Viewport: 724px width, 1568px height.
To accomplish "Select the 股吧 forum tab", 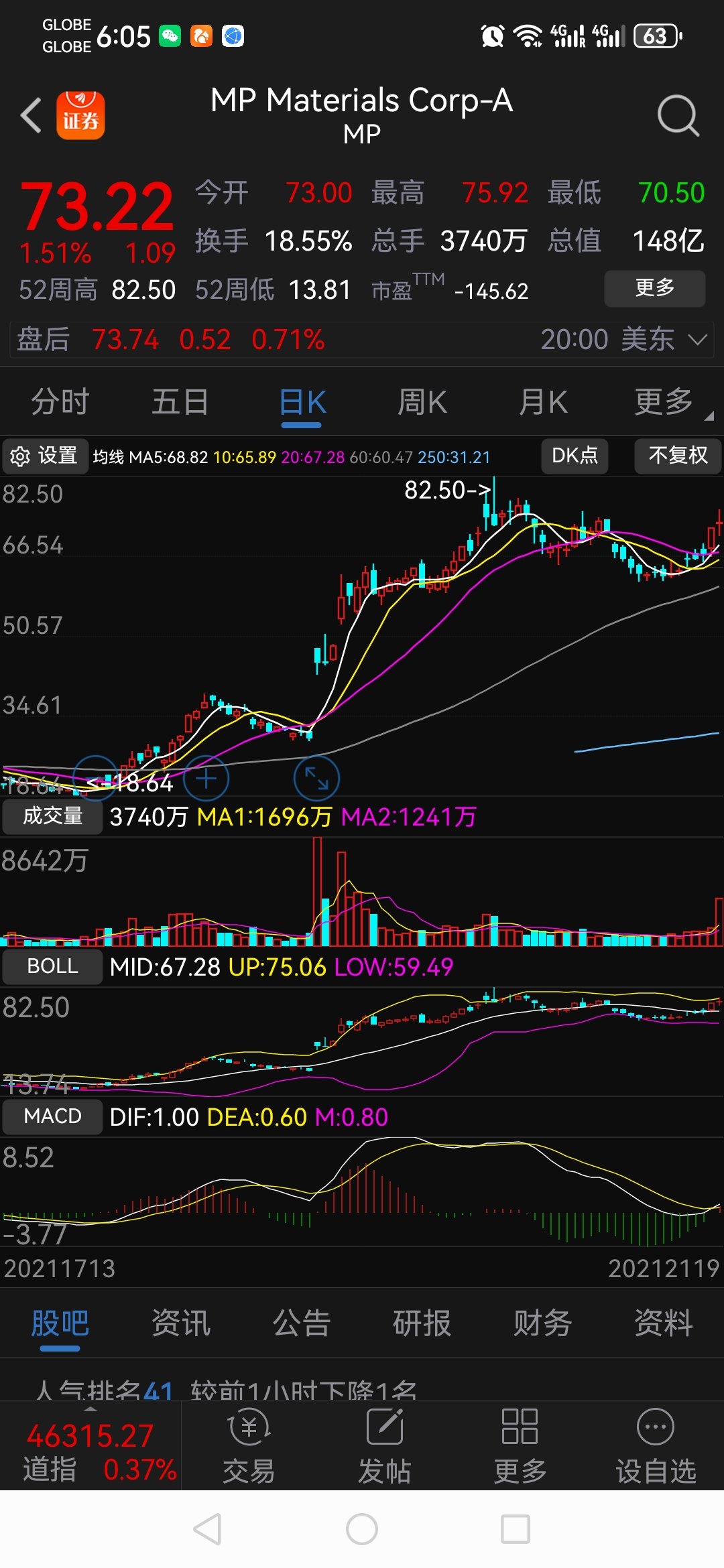I will 60,1325.
